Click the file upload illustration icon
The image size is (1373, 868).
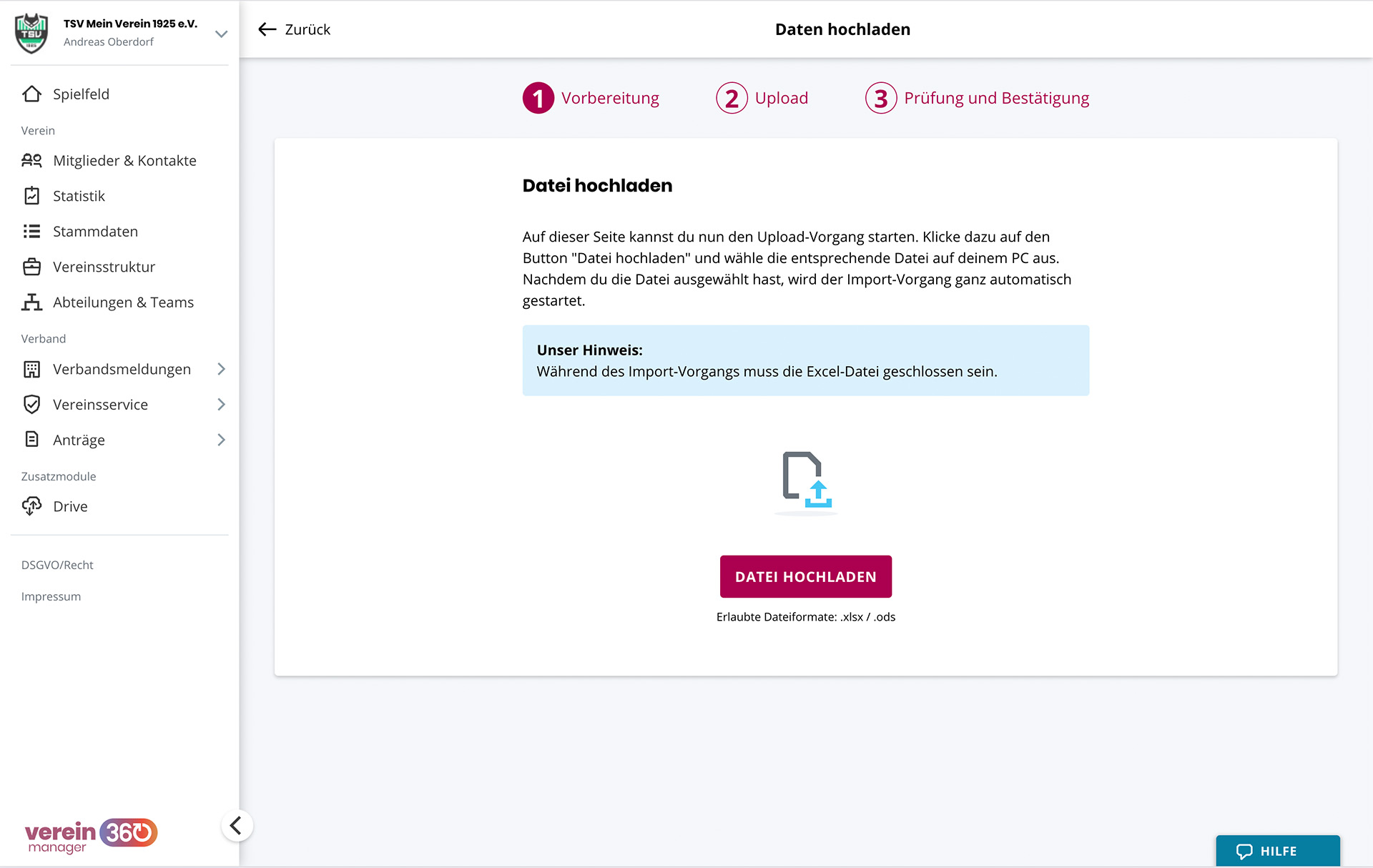[806, 480]
